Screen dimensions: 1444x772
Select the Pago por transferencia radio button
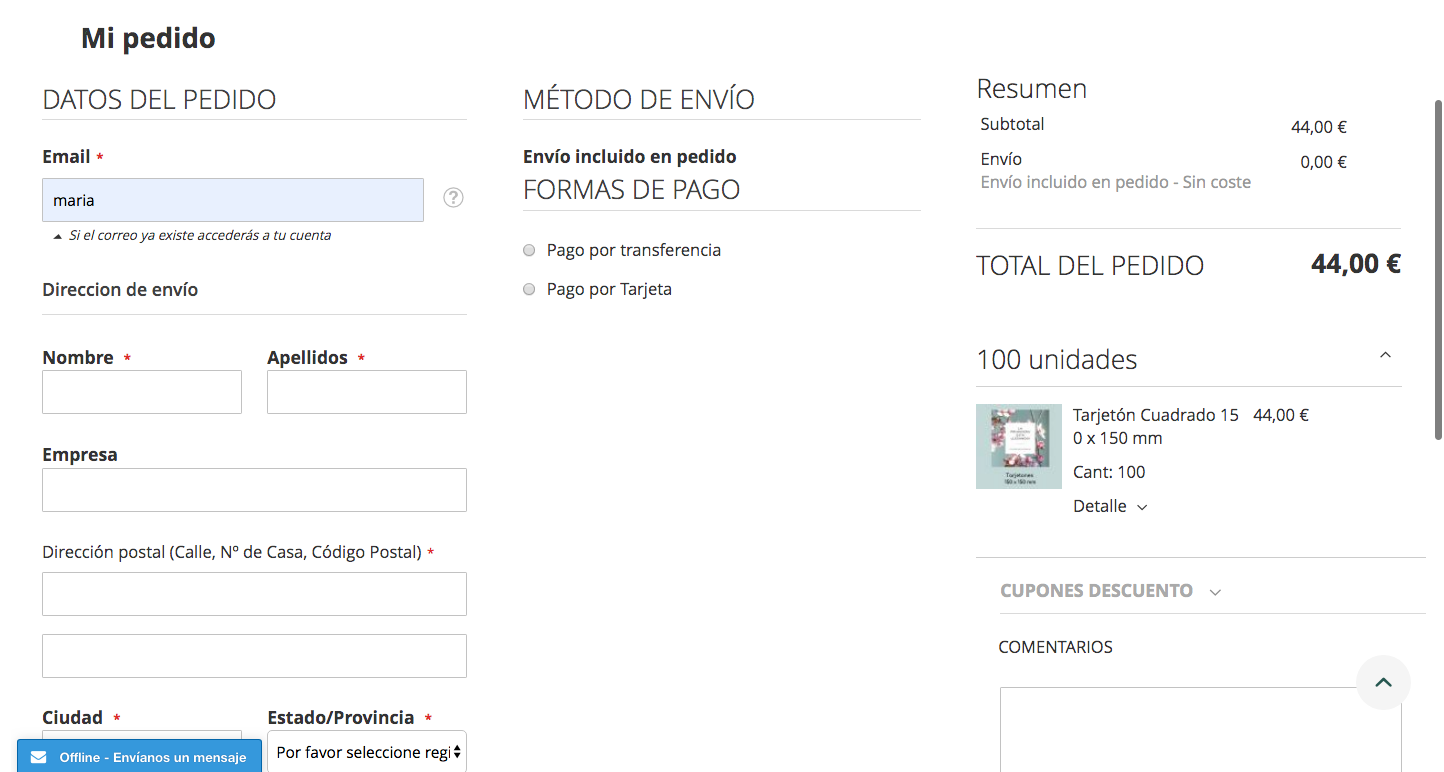[x=528, y=250]
